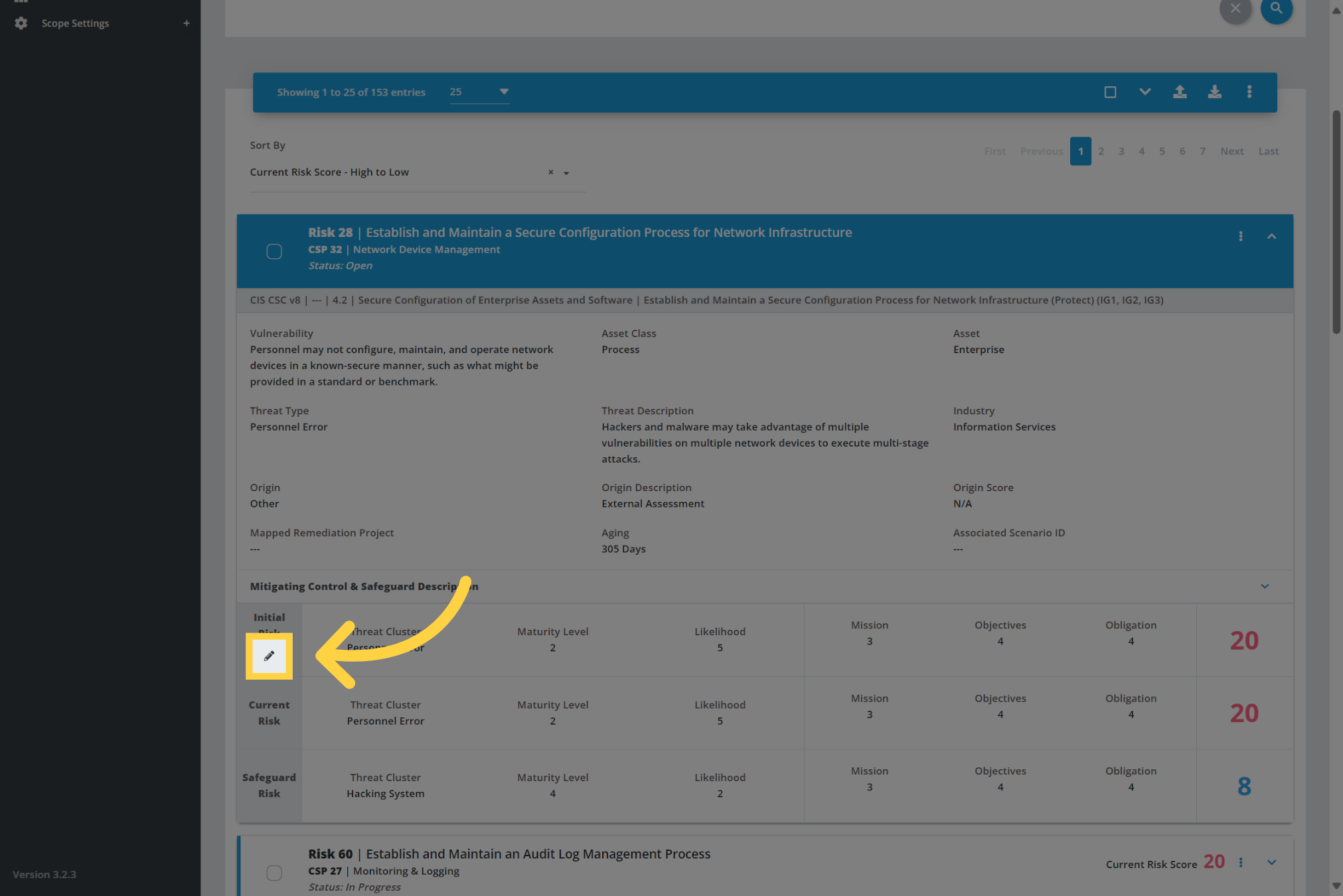Check the Risk 60 checkbox
The height and width of the screenshot is (896, 1343).
pyautogui.click(x=274, y=873)
